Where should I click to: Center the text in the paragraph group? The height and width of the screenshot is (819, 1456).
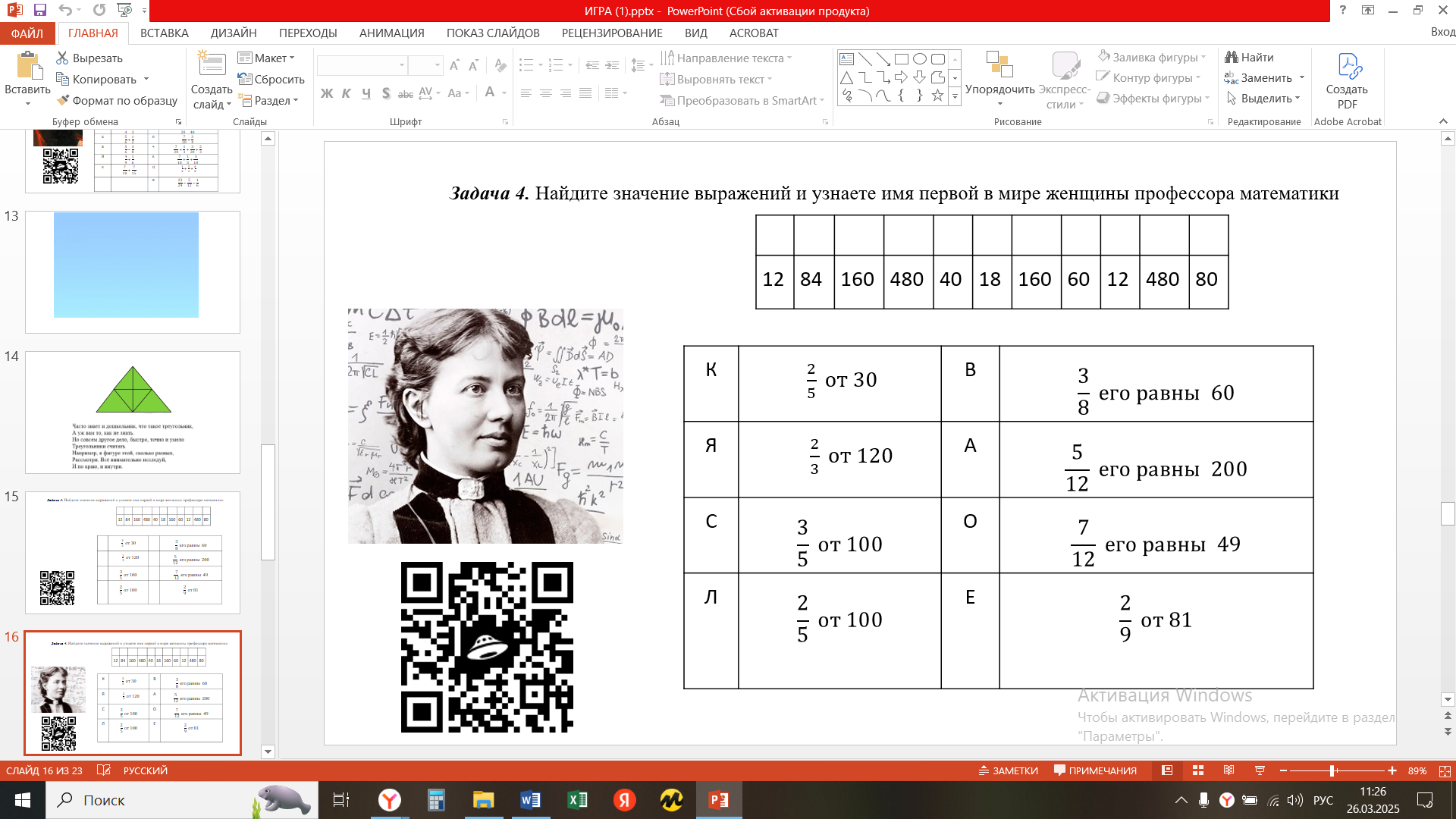click(x=546, y=93)
